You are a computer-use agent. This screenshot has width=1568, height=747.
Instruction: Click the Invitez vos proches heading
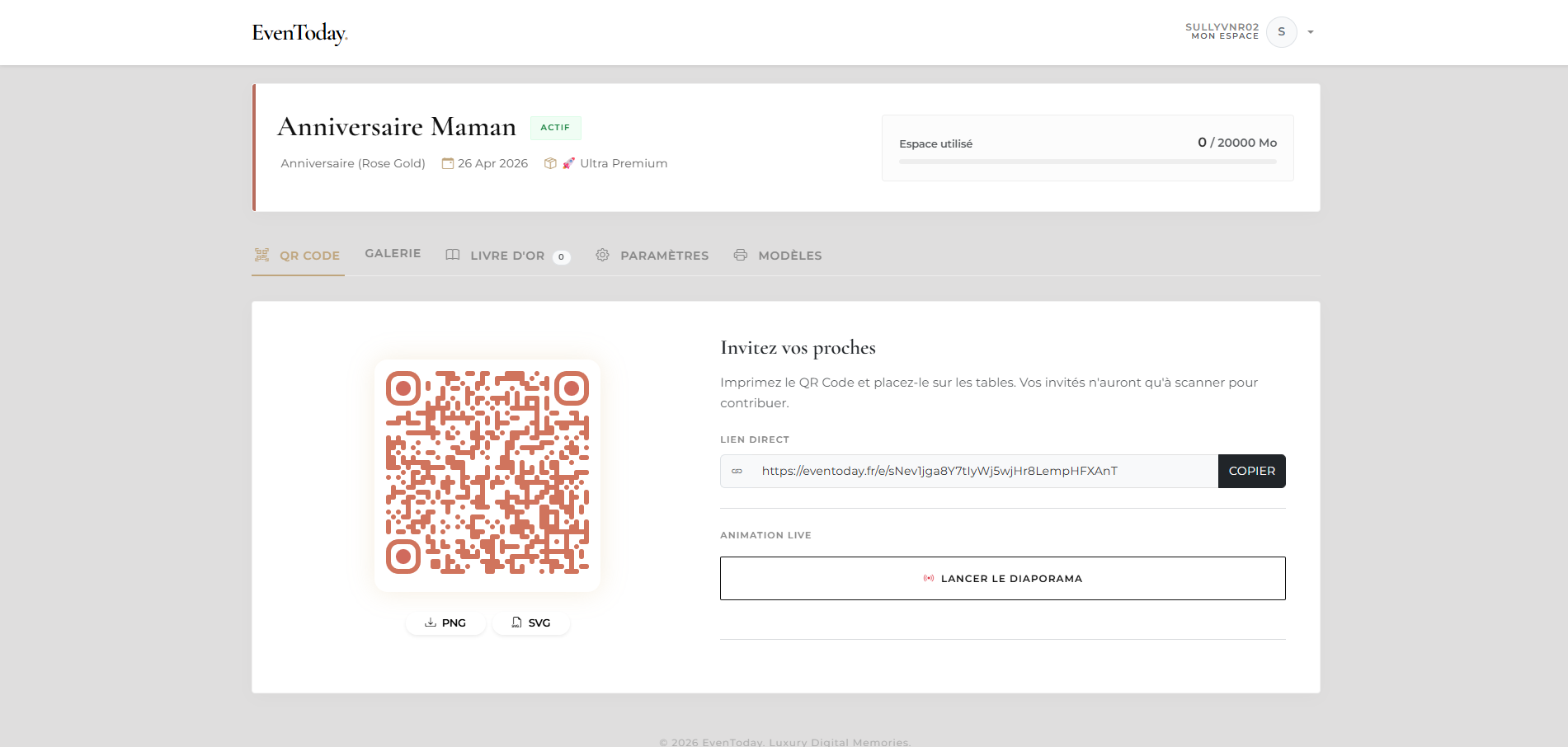(x=798, y=348)
